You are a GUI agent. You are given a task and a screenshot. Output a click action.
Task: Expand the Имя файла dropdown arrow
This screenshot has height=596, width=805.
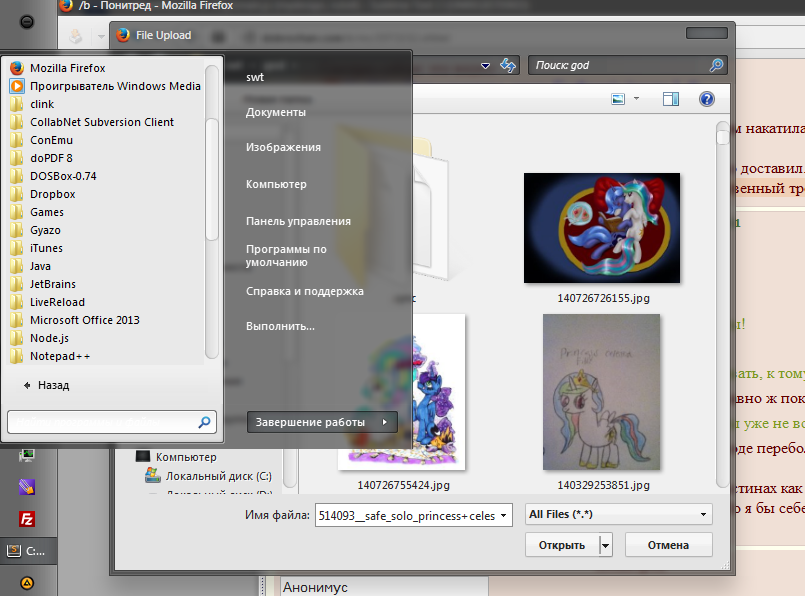pos(504,515)
